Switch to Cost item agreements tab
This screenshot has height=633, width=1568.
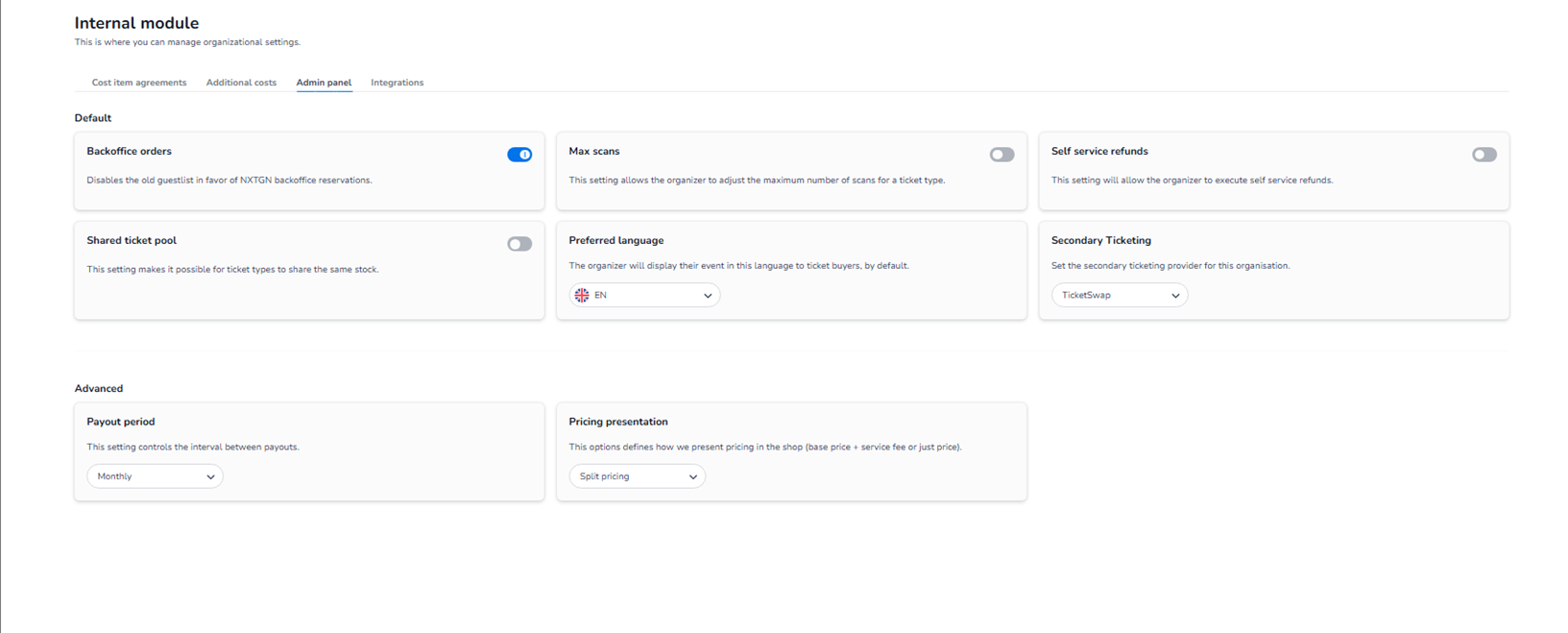click(x=139, y=83)
